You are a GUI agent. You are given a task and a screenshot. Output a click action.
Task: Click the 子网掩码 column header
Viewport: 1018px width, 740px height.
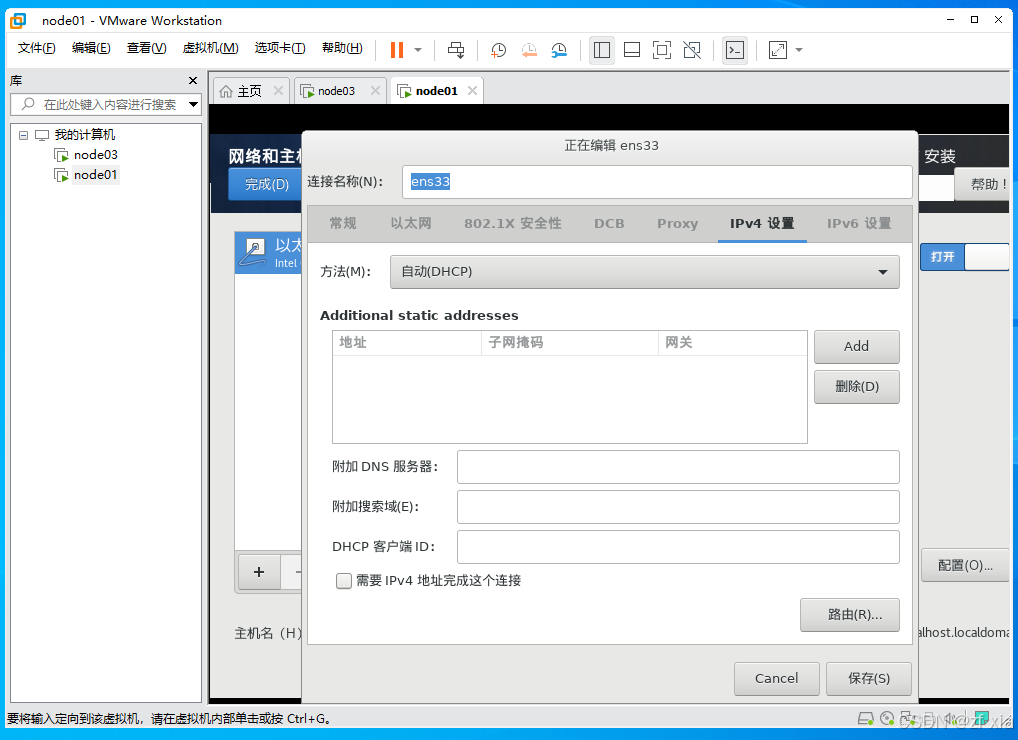tap(570, 343)
